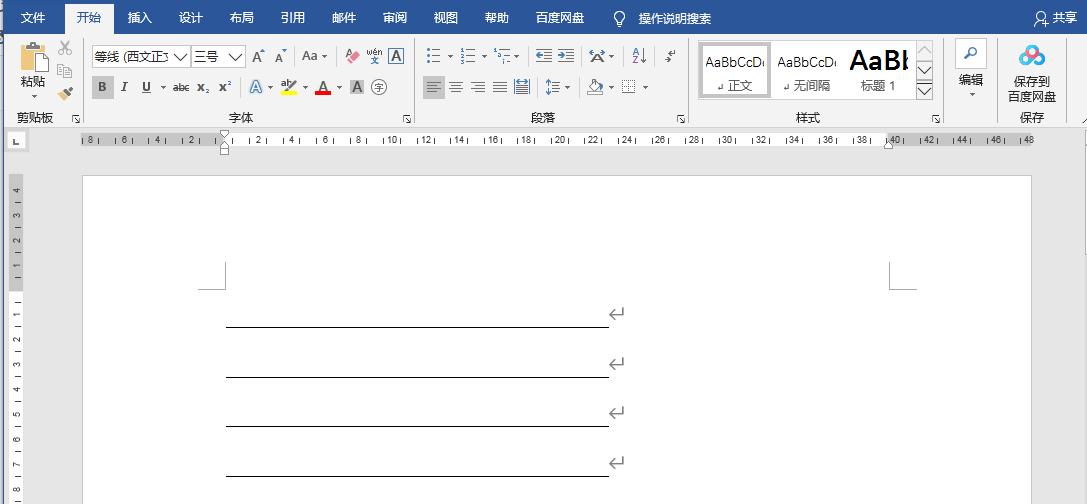Select the 正文 style
Image resolution: width=1087 pixels, height=504 pixels.
734,69
